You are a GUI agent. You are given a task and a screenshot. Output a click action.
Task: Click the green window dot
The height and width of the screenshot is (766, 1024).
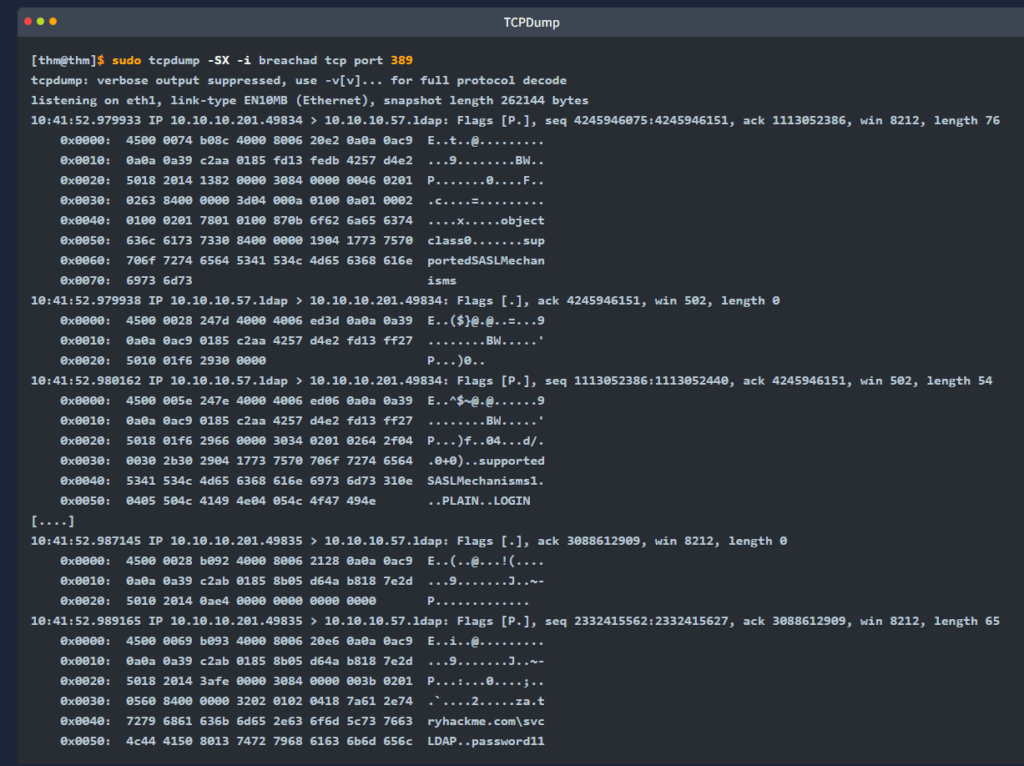coord(40,22)
